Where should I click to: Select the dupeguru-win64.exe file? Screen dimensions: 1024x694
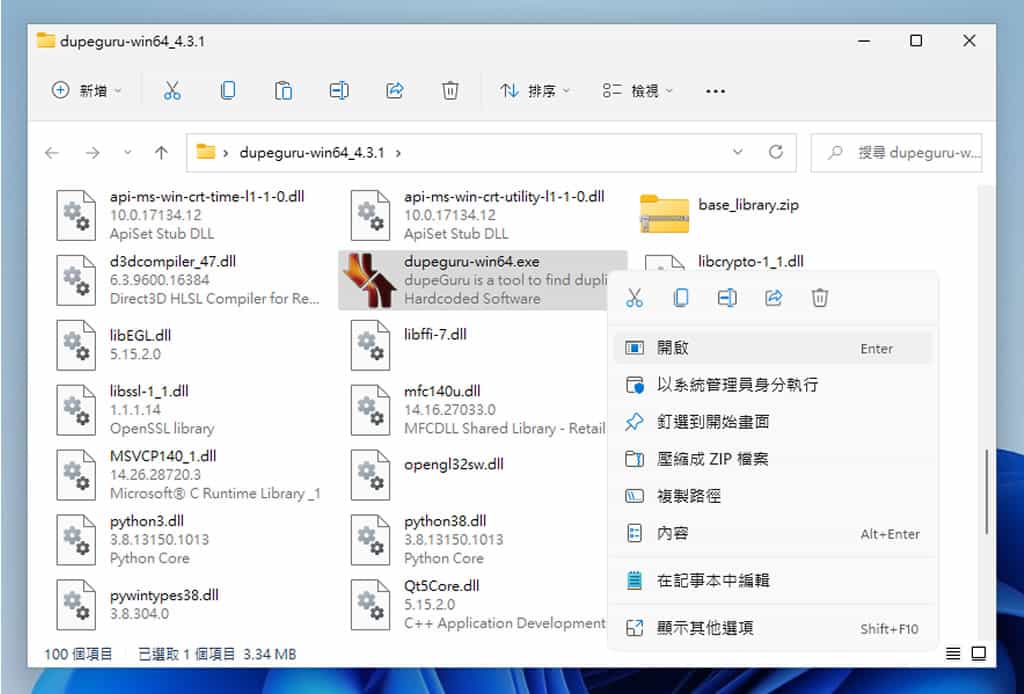point(482,280)
